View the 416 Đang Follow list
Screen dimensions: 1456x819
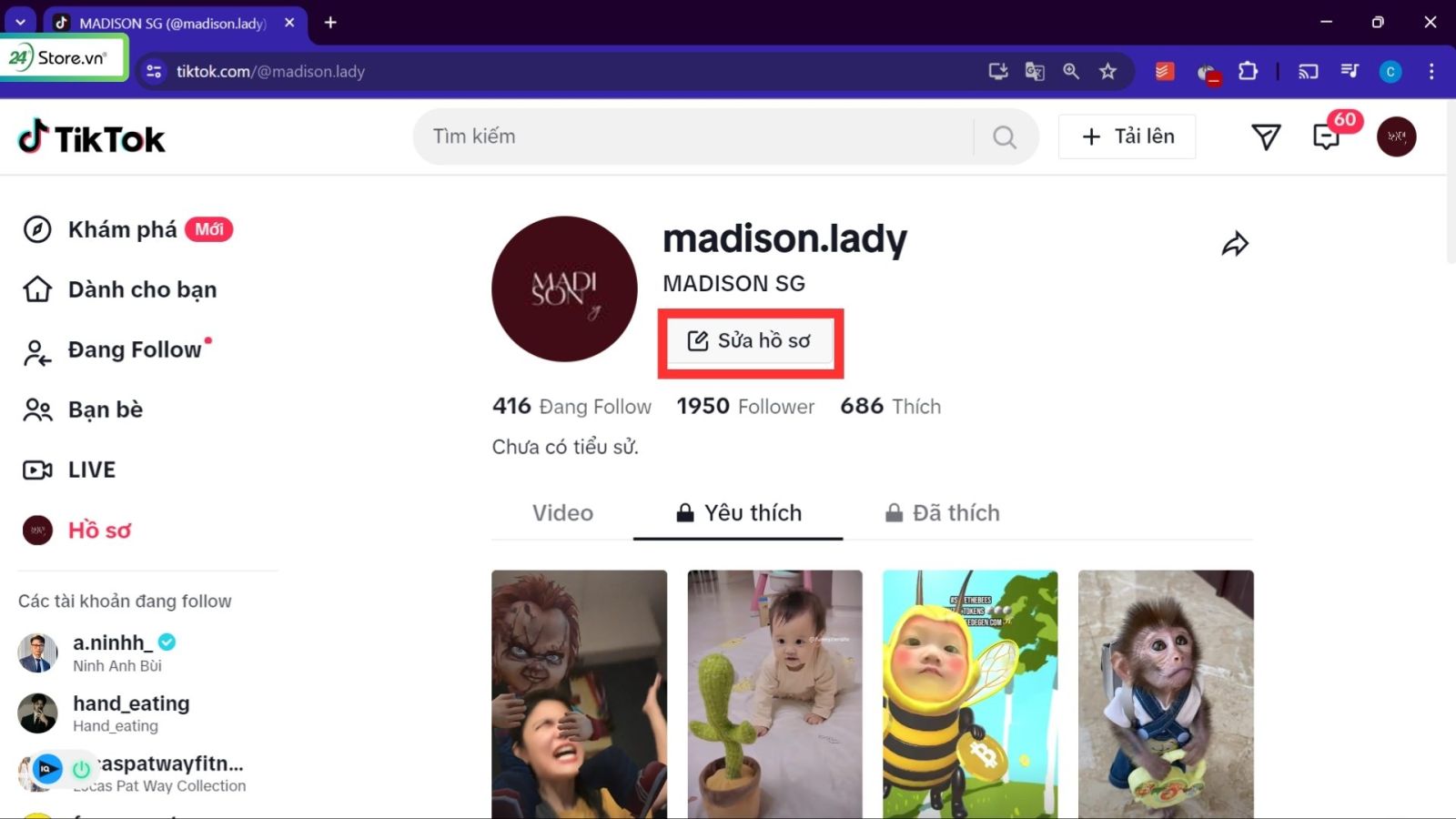click(x=571, y=406)
